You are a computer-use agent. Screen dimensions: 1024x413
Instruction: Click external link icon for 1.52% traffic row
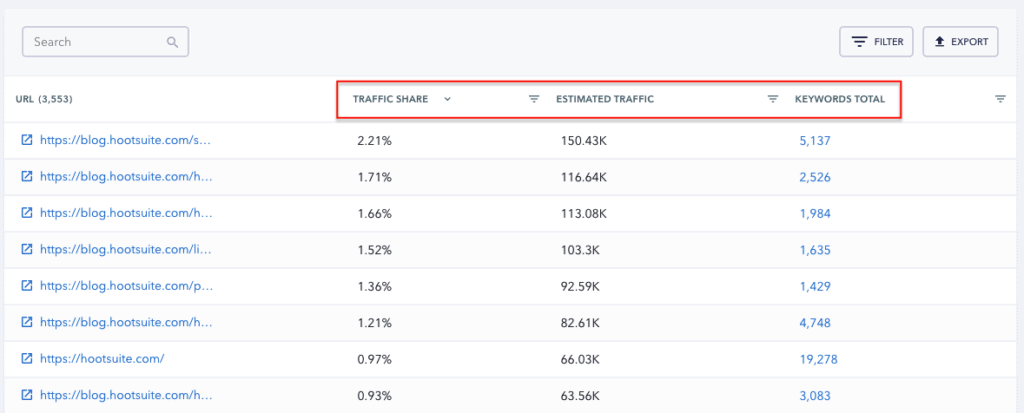click(27, 250)
